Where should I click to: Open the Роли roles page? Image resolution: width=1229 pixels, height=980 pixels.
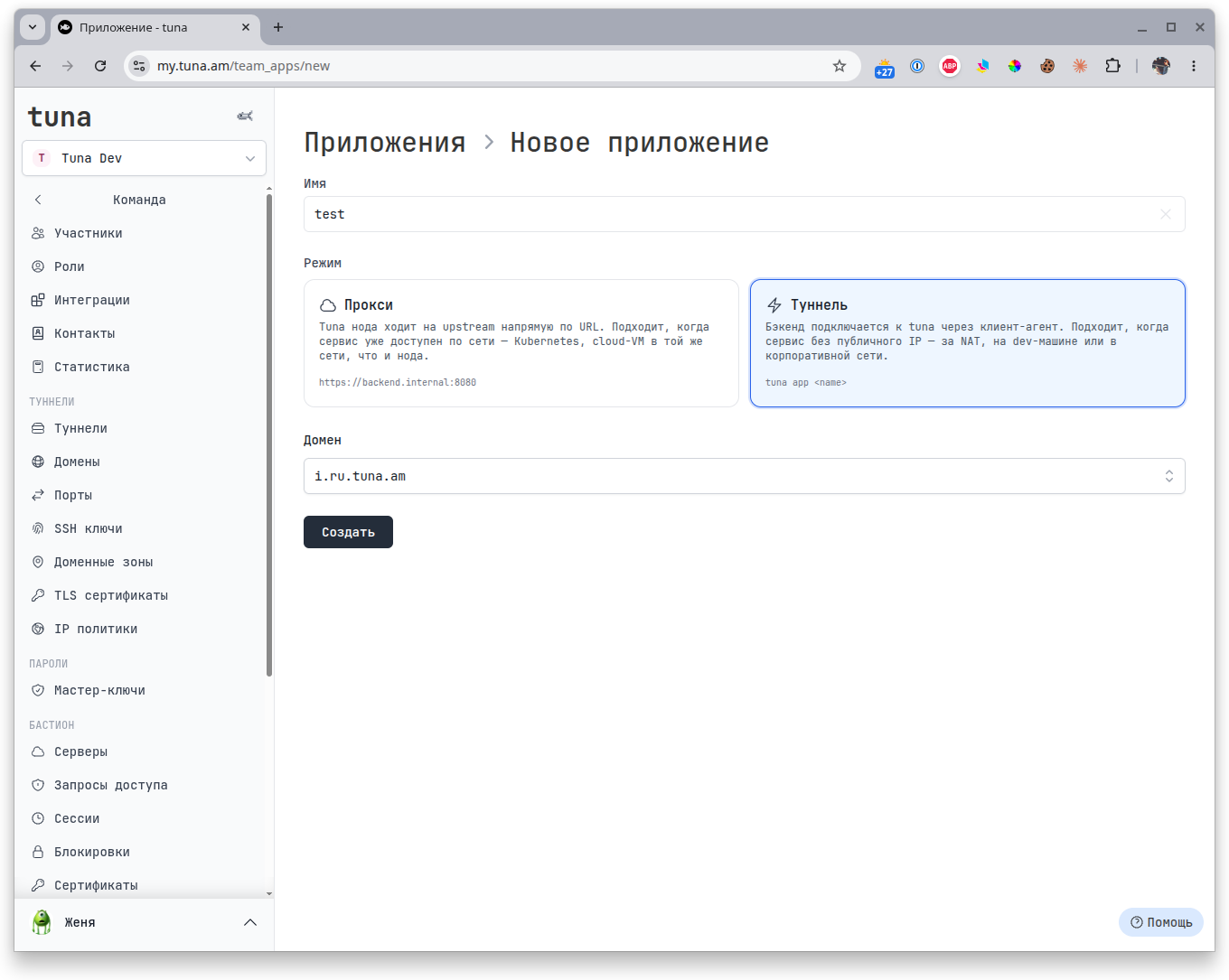(x=70, y=266)
